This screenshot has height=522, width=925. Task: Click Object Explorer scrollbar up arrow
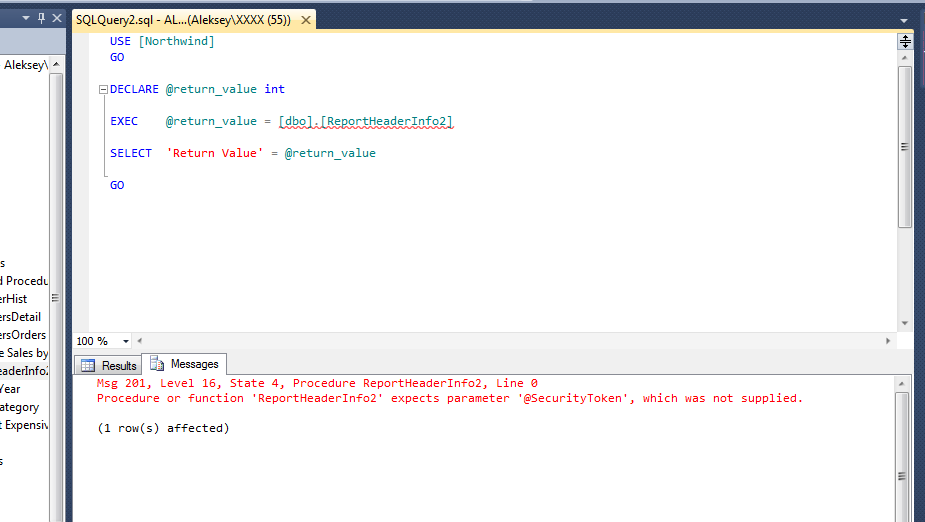tap(56, 64)
